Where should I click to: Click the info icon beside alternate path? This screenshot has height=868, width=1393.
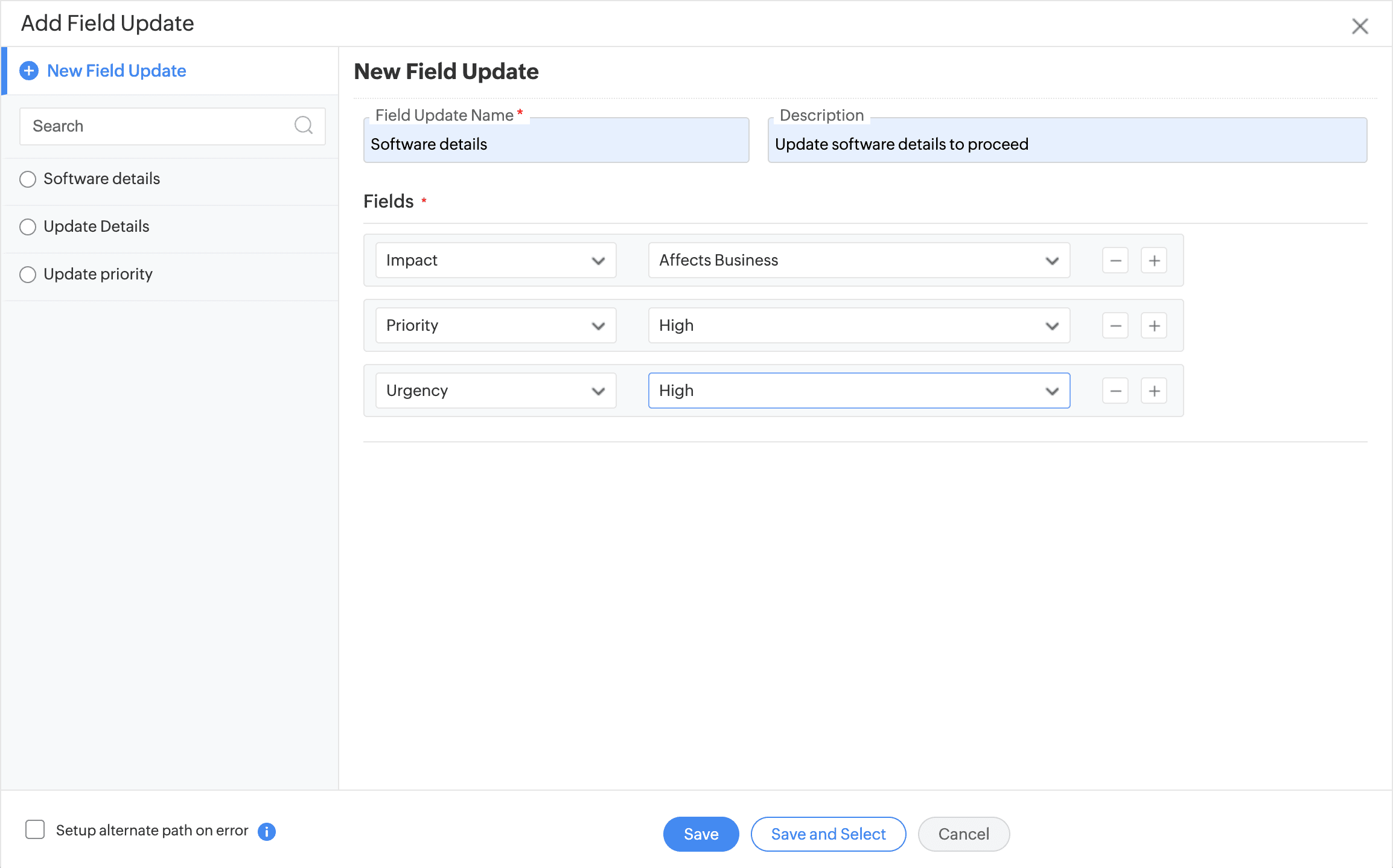[x=266, y=831]
